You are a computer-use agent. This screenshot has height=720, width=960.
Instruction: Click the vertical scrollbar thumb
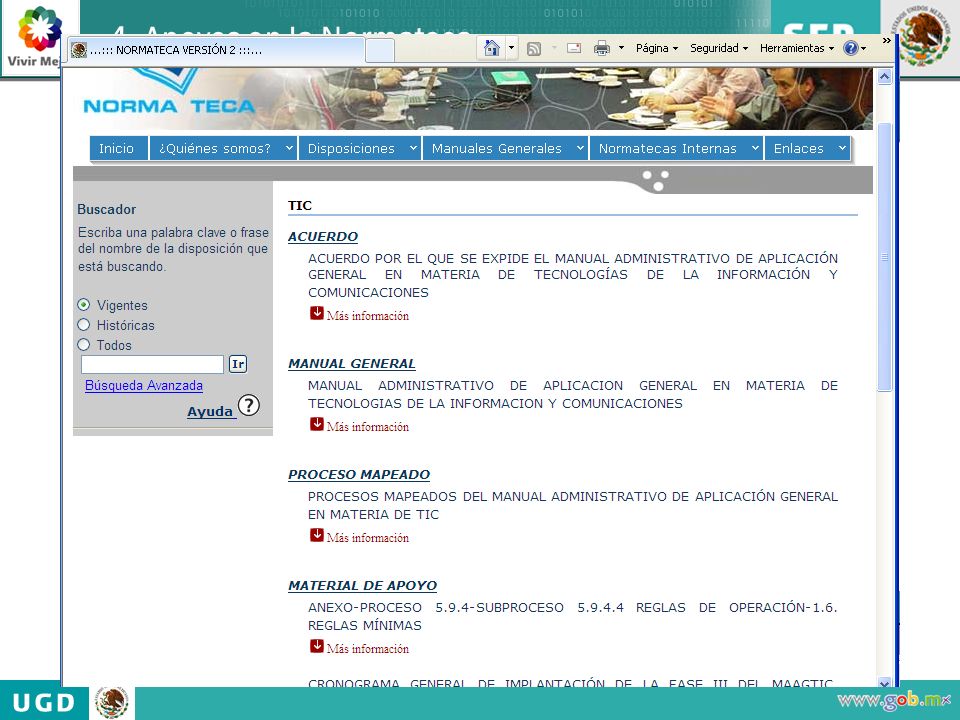coord(884,257)
